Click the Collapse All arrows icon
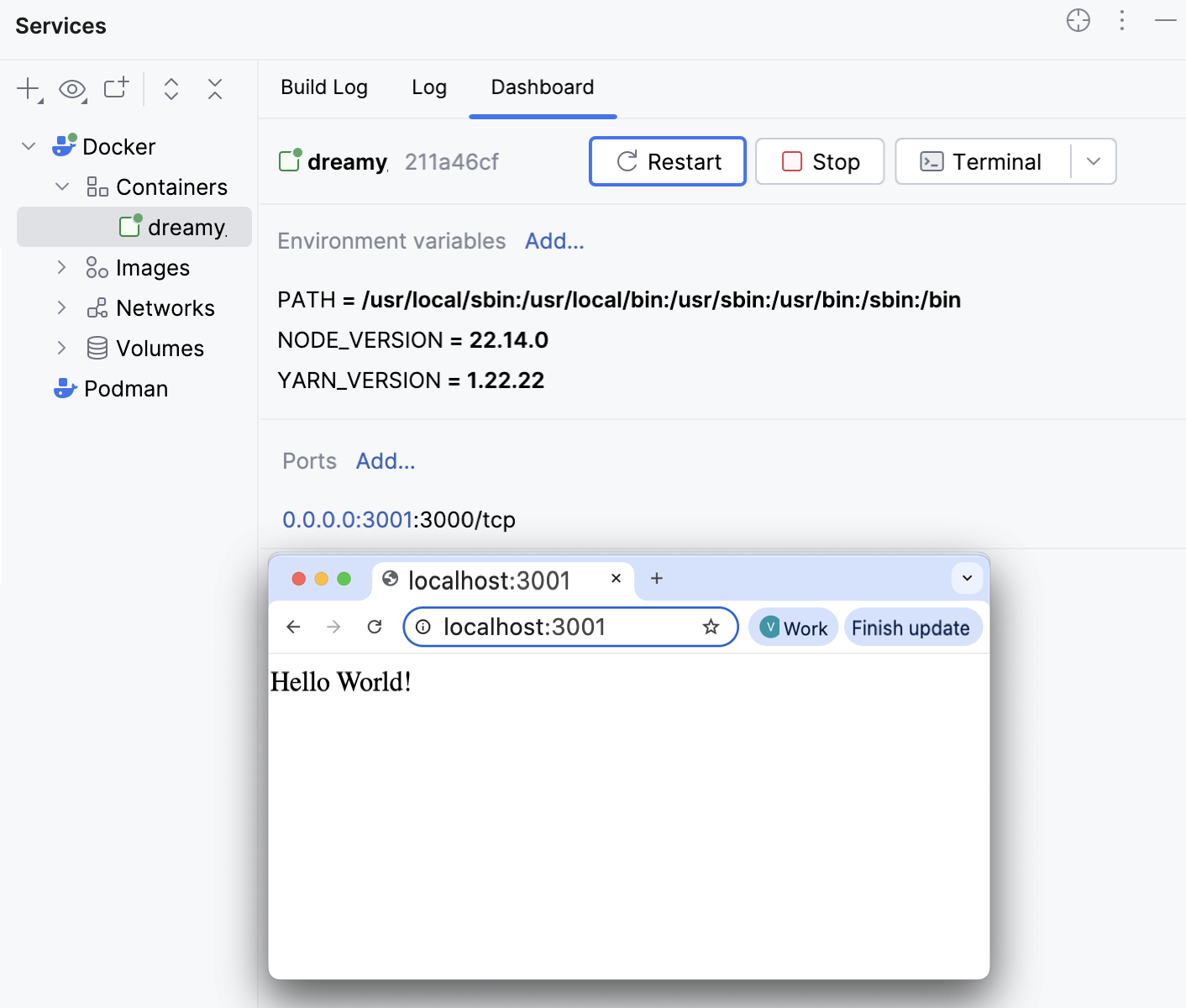Screen dimensions: 1186x1008 [x=215, y=89]
